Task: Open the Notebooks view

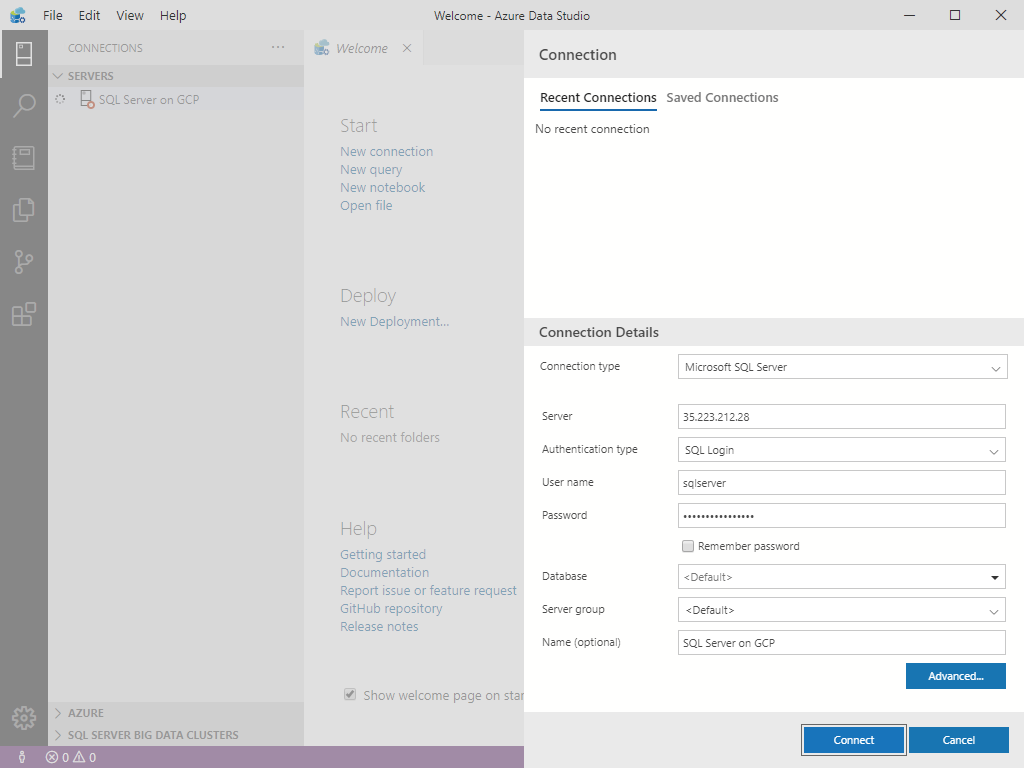Action: pyautogui.click(x=24, y=158)
